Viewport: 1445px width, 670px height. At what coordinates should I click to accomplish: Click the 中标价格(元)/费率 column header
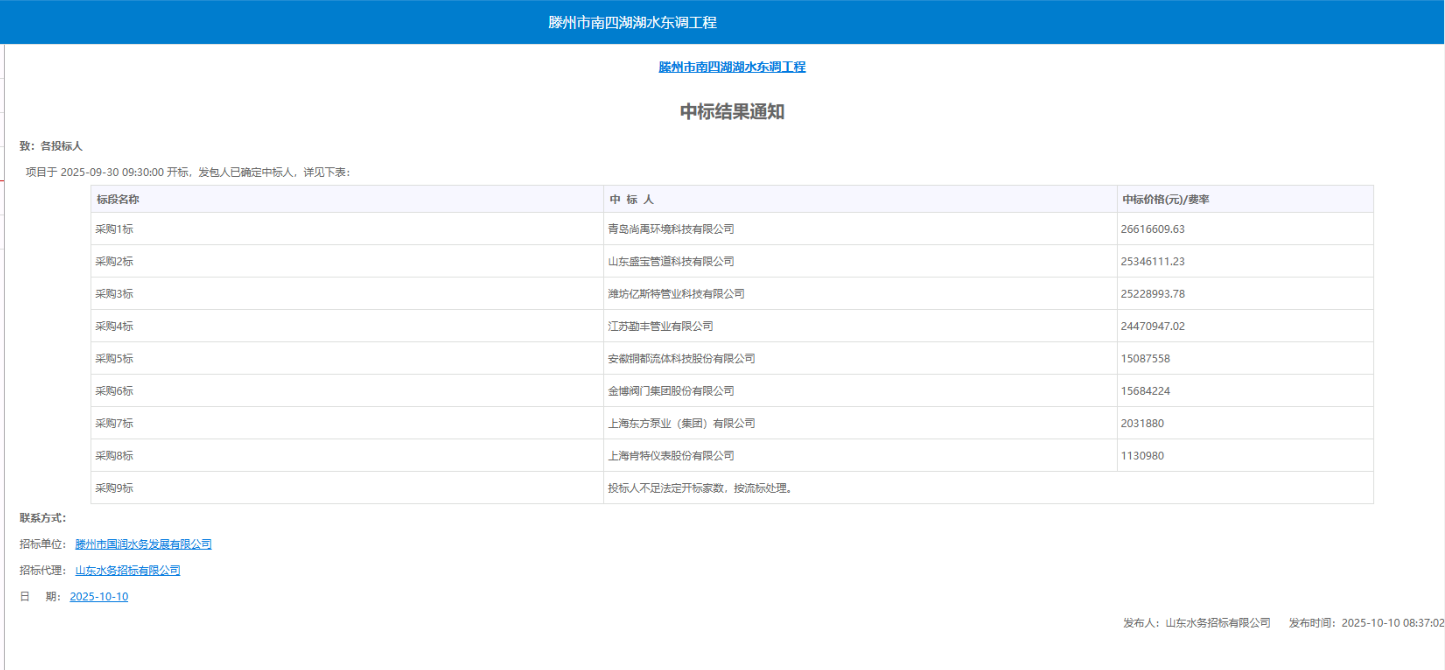pyautogui.click(x=1168, y=198)
